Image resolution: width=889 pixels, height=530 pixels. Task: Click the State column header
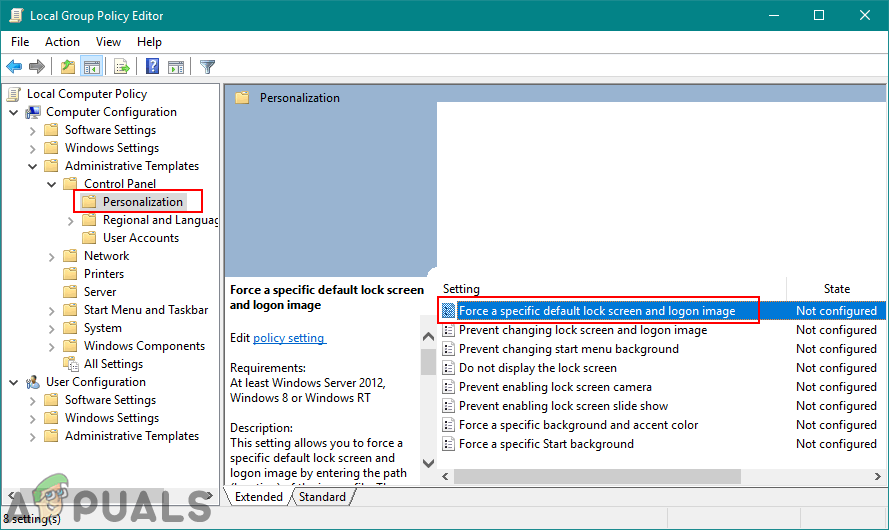point(837,289)
